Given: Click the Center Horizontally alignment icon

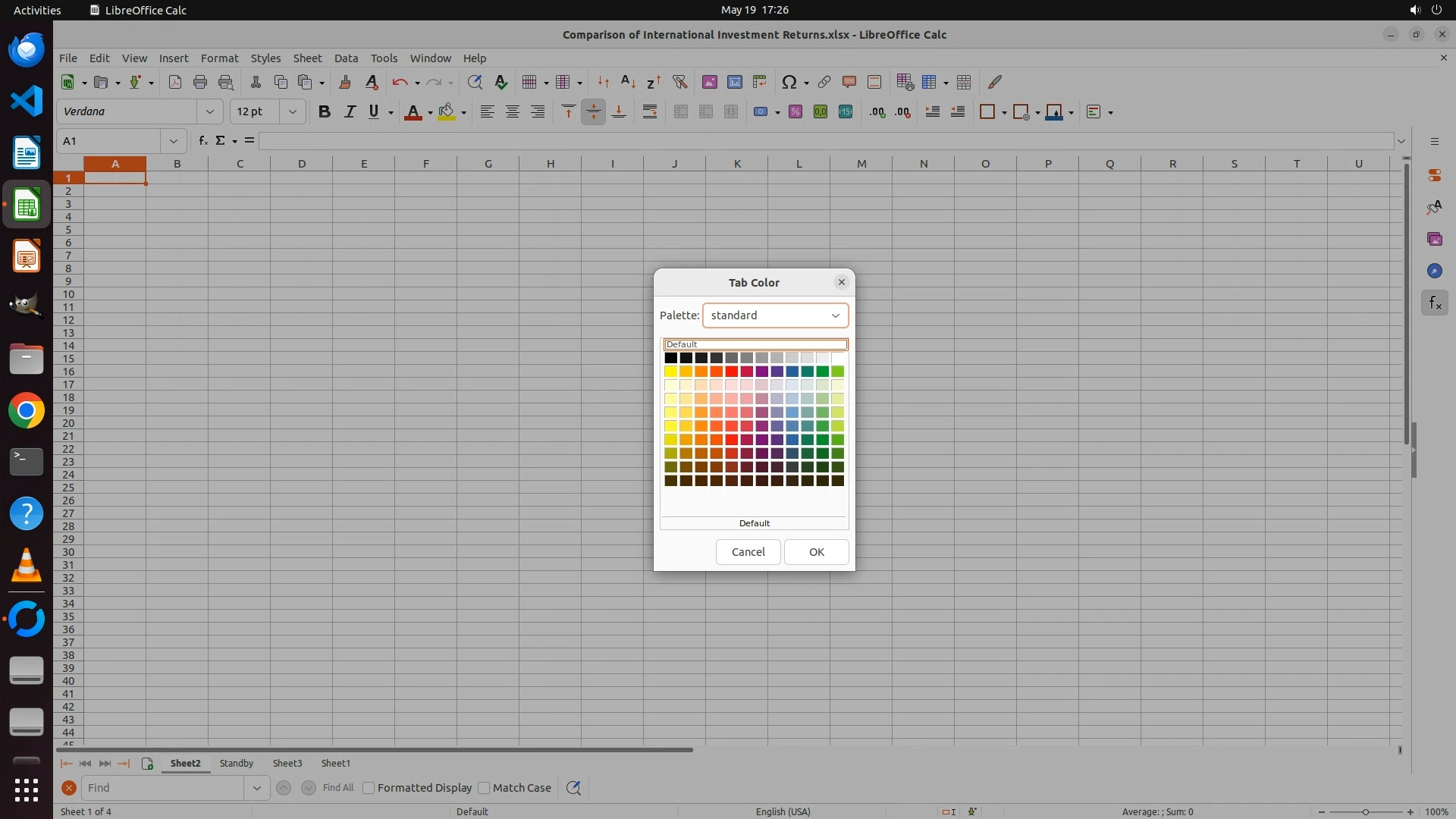Looking at the screenshot, I should 513,112.
